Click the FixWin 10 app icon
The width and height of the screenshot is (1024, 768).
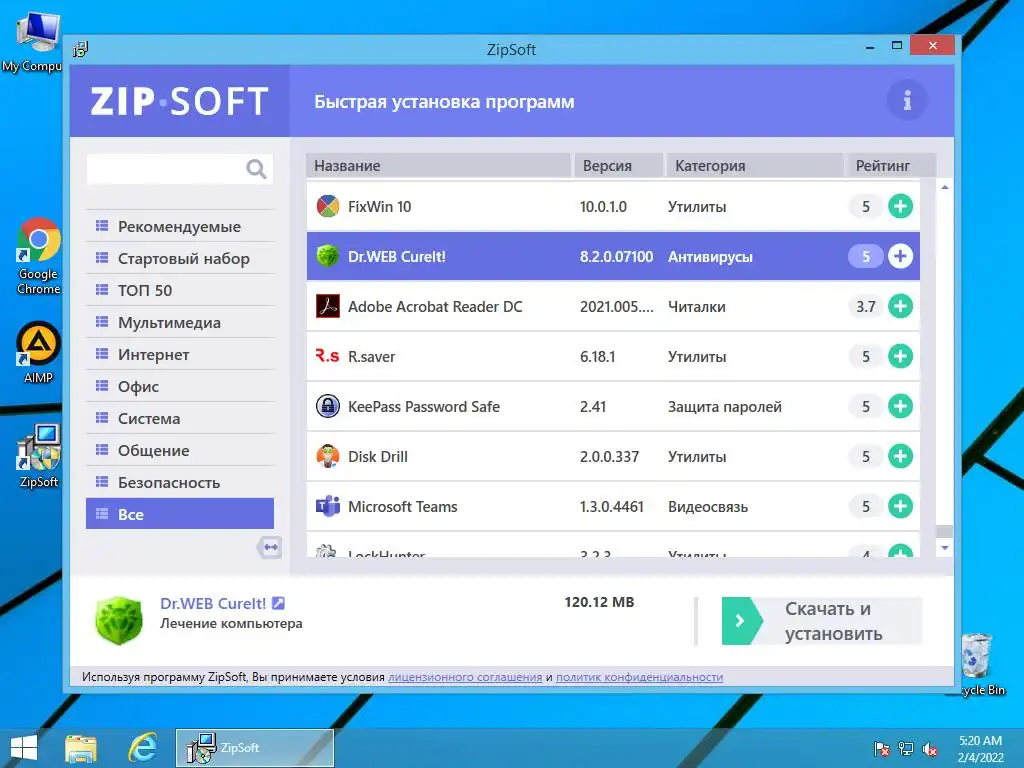coord(328,206)
